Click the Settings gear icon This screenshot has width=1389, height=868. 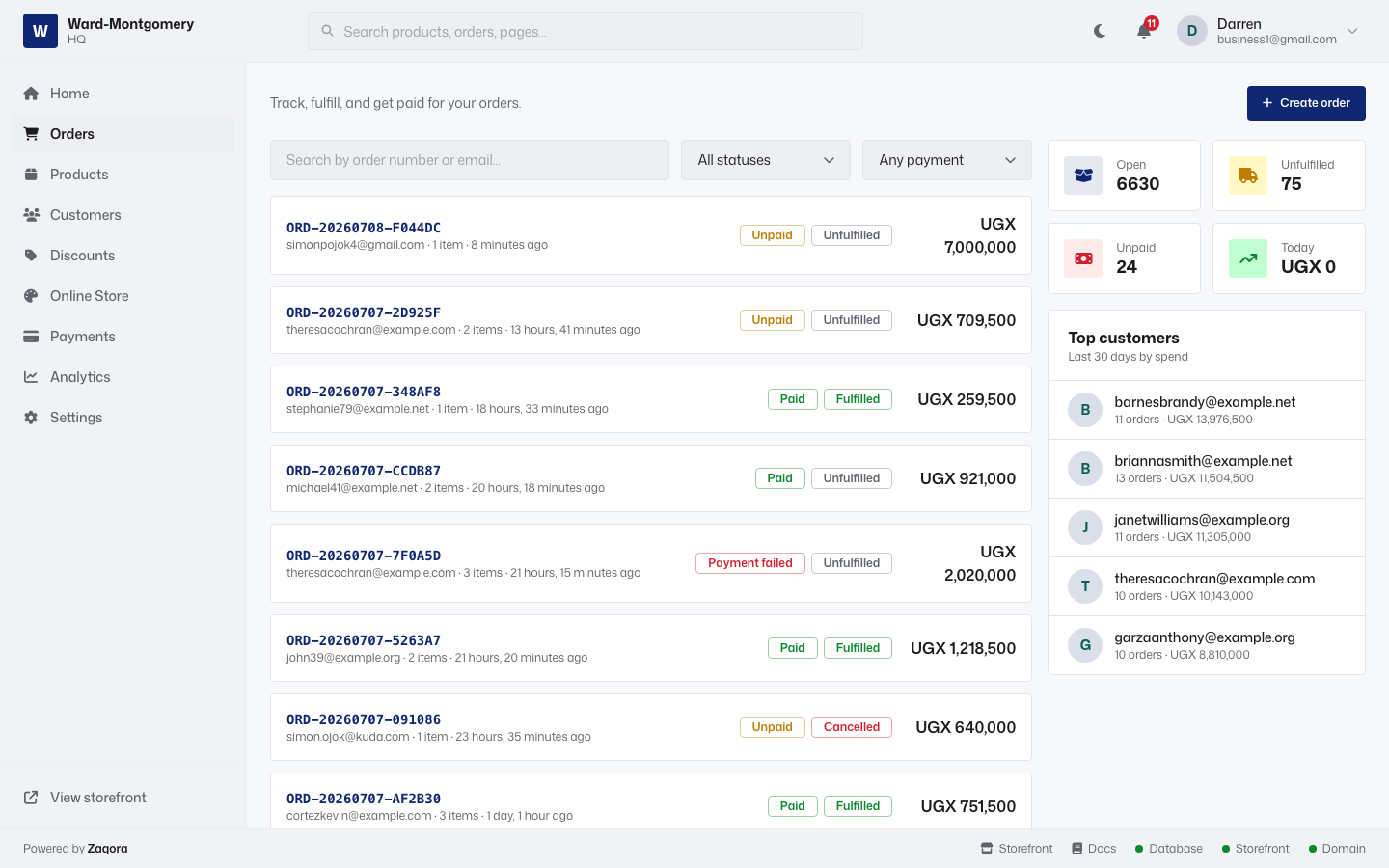click(x=31, y=418)
